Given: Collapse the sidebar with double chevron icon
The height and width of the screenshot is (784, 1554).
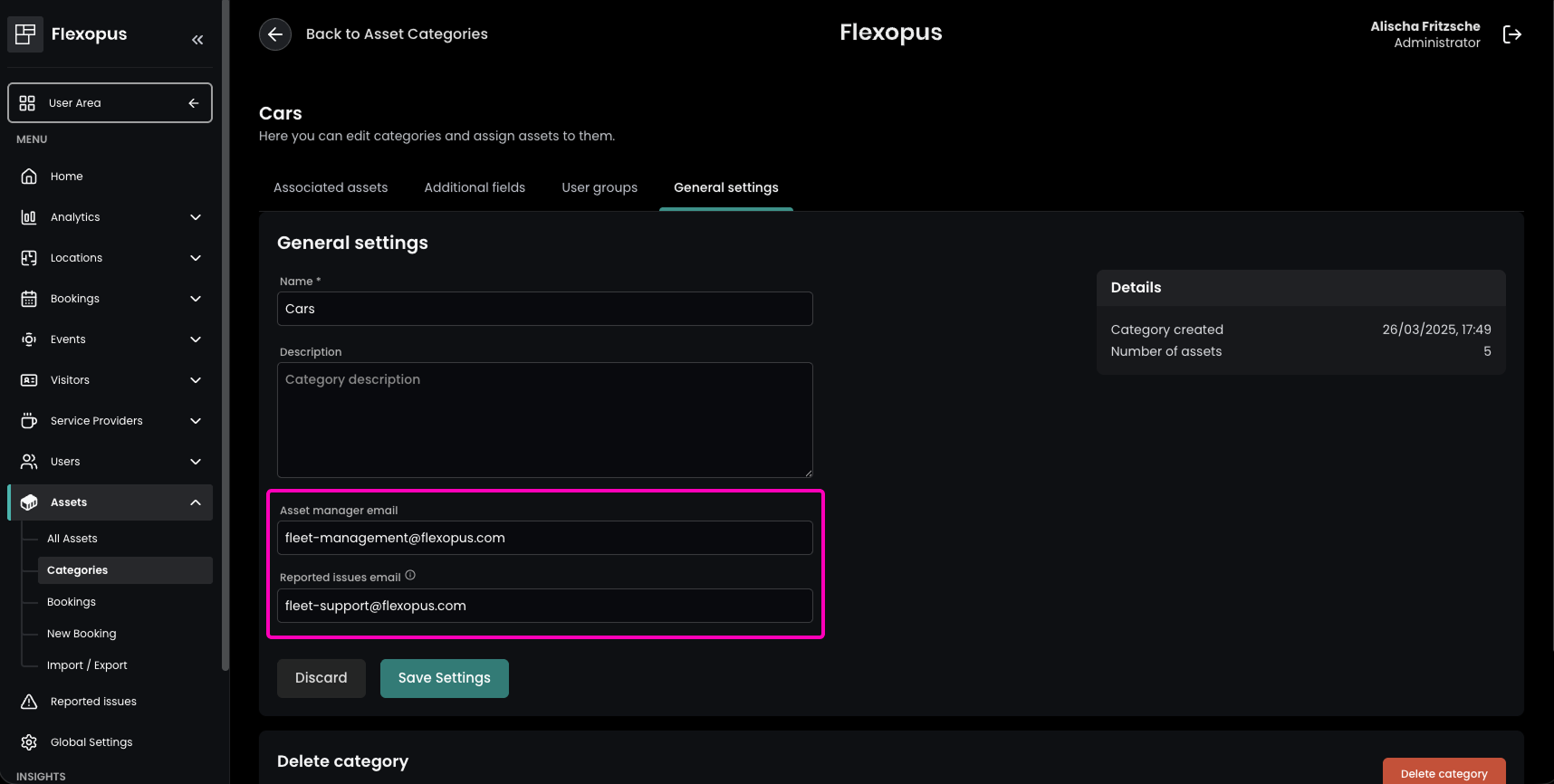Looking at the screenshot, I should [x=197, y=40].
